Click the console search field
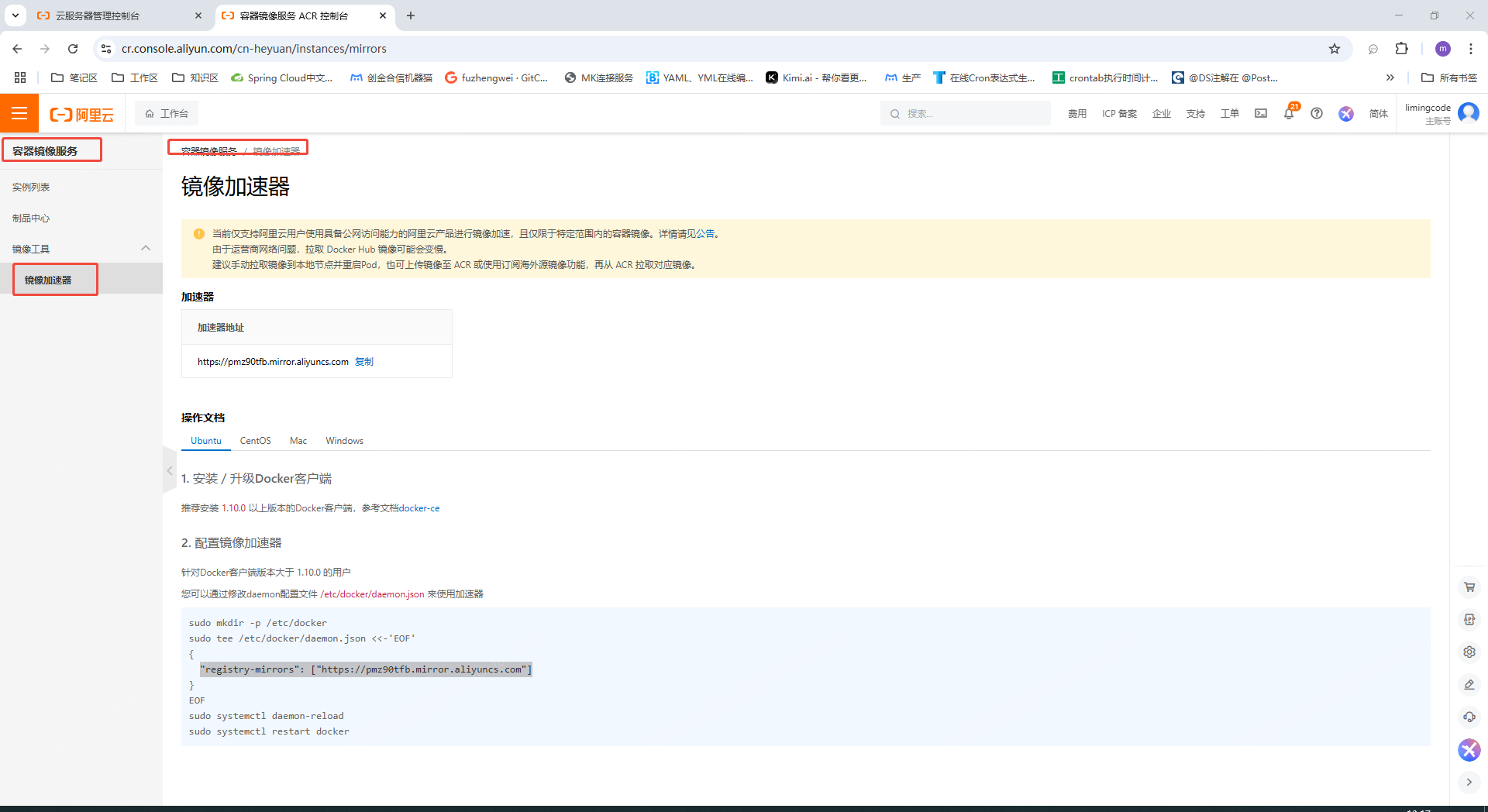This screenshot has width=1488, height=812. tap(965, 113)
